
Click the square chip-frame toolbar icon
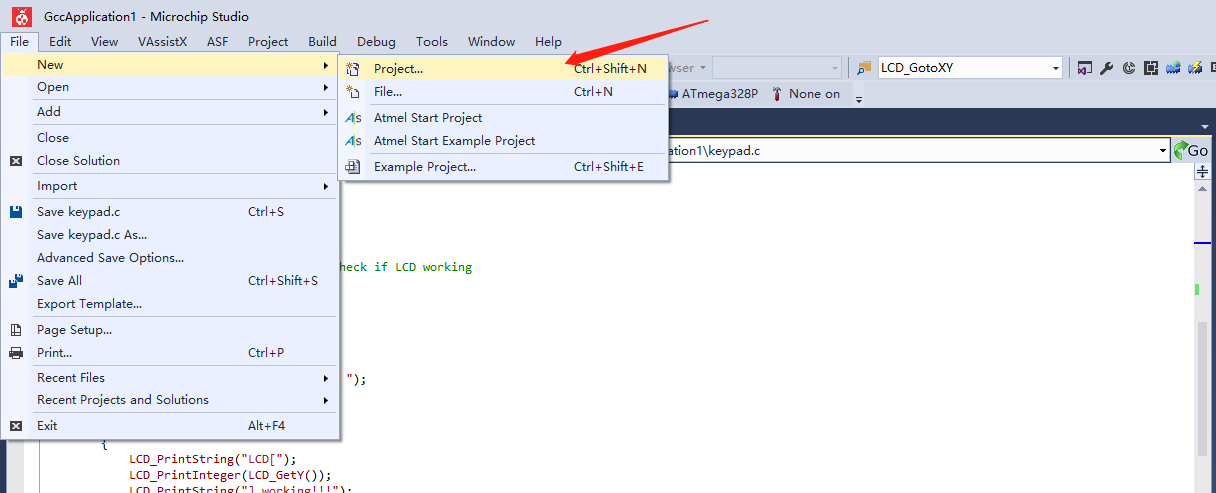click(1151, 68)
